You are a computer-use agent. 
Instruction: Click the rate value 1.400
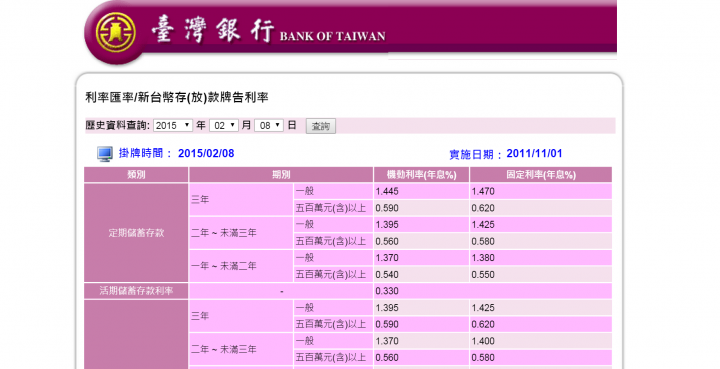(483, 341)
